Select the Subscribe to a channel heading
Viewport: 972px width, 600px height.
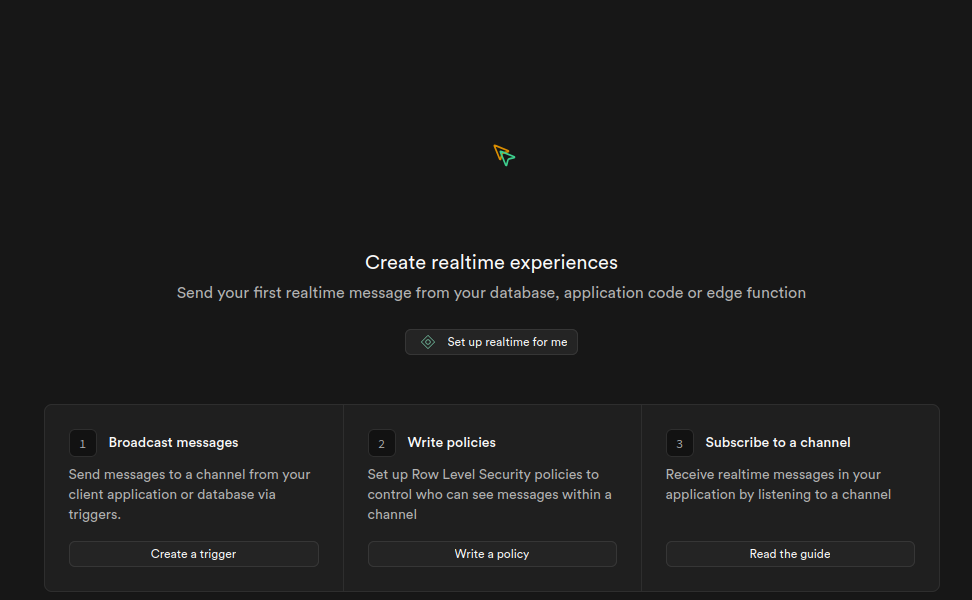tap(778, 442)
